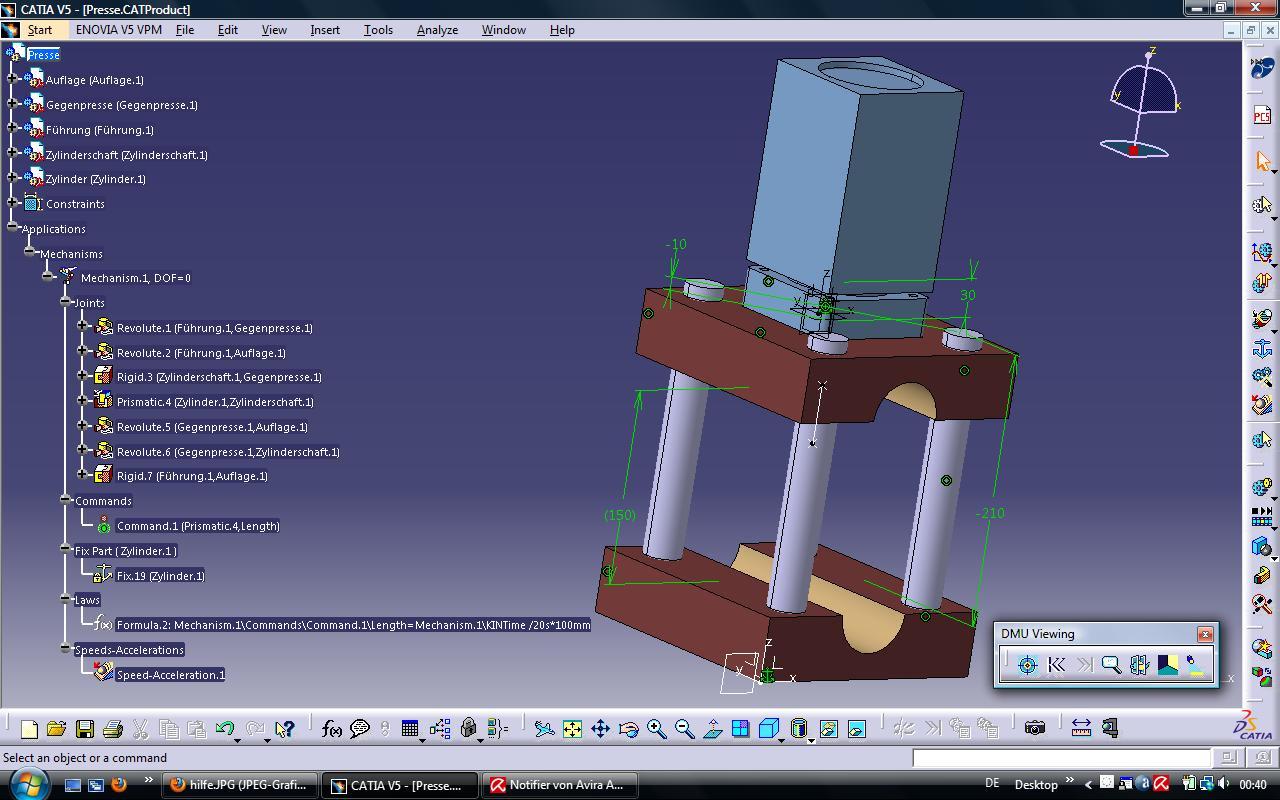
Task: Click the Select arrow tool in right toolbar
Action: pos(1262,161)
